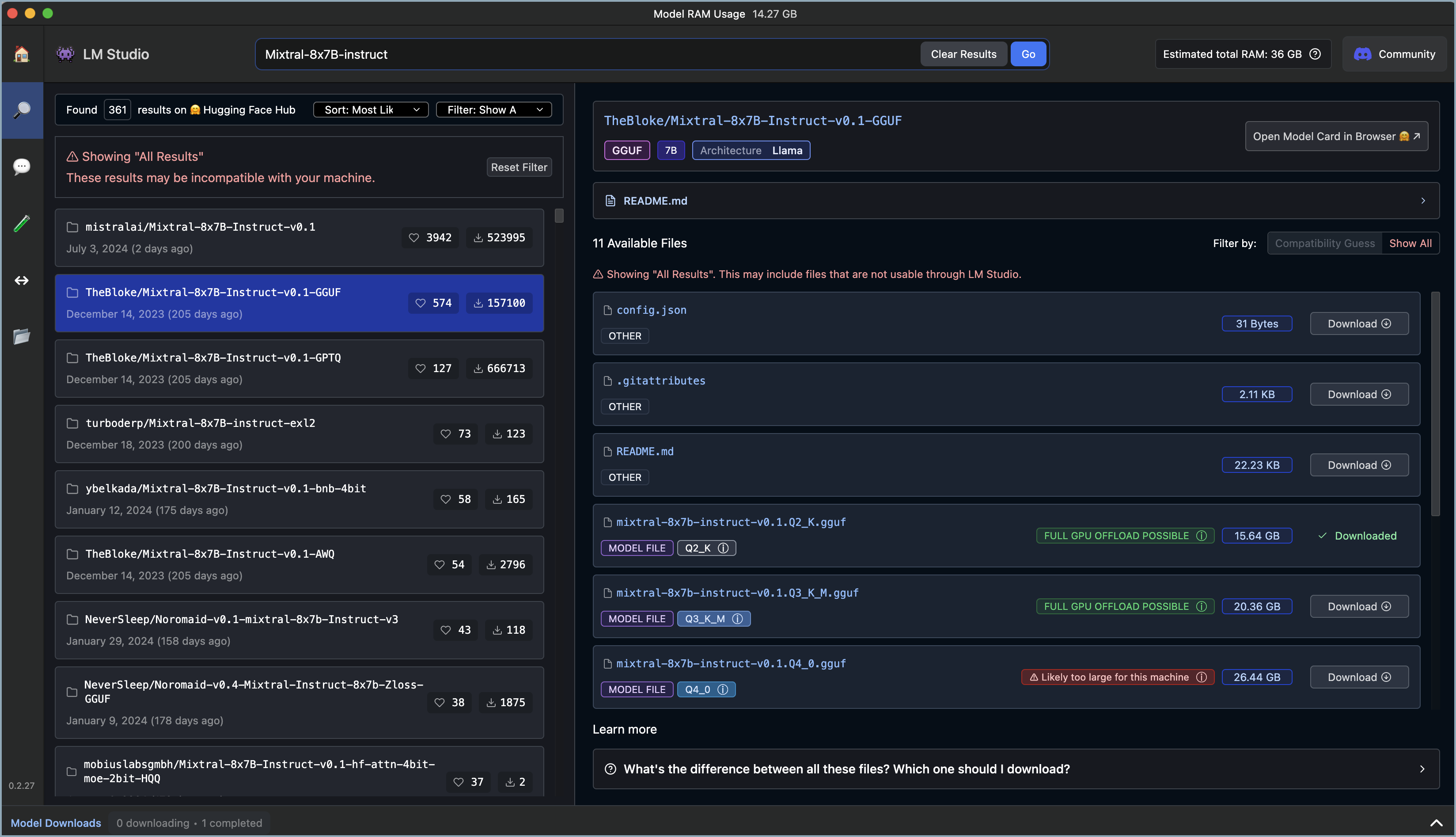Enable the Compatibility Guess filter
Screen dimensions: 1456x837
[x=1324, y=243]
